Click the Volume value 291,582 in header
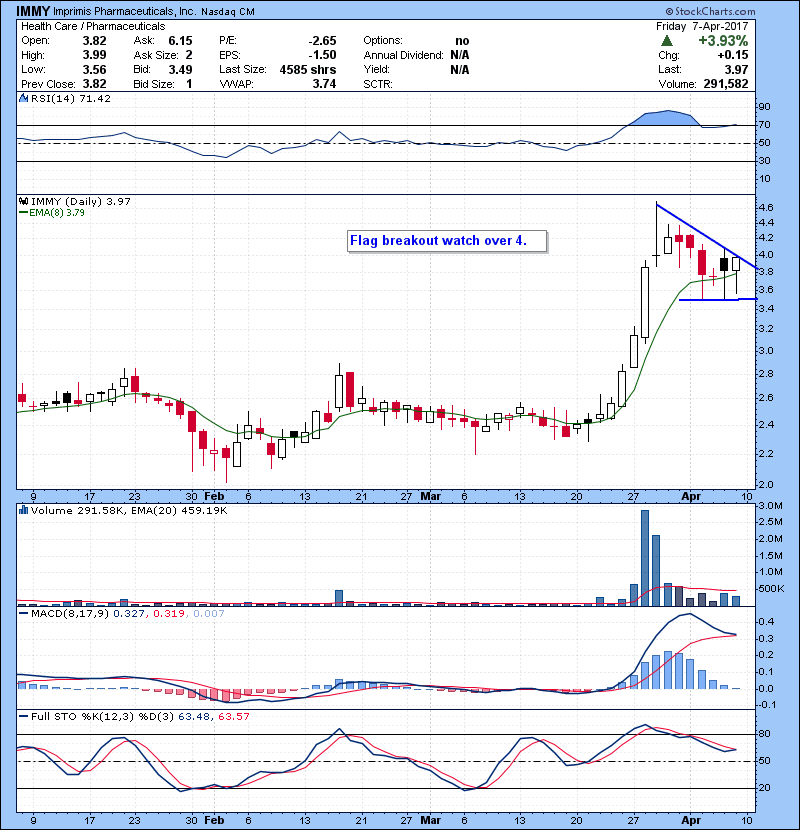This screenshot has width=800, height=830. pos(726,84)
